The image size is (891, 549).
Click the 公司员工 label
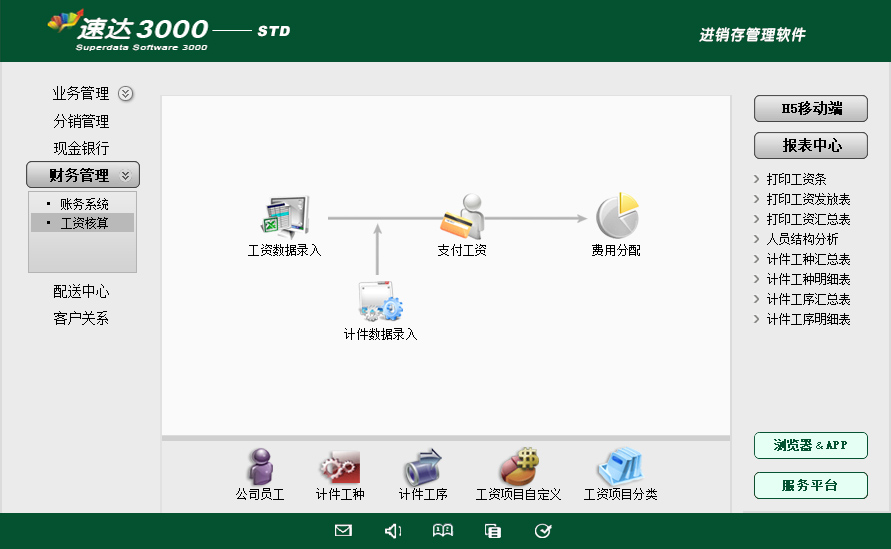coord(260,494)
